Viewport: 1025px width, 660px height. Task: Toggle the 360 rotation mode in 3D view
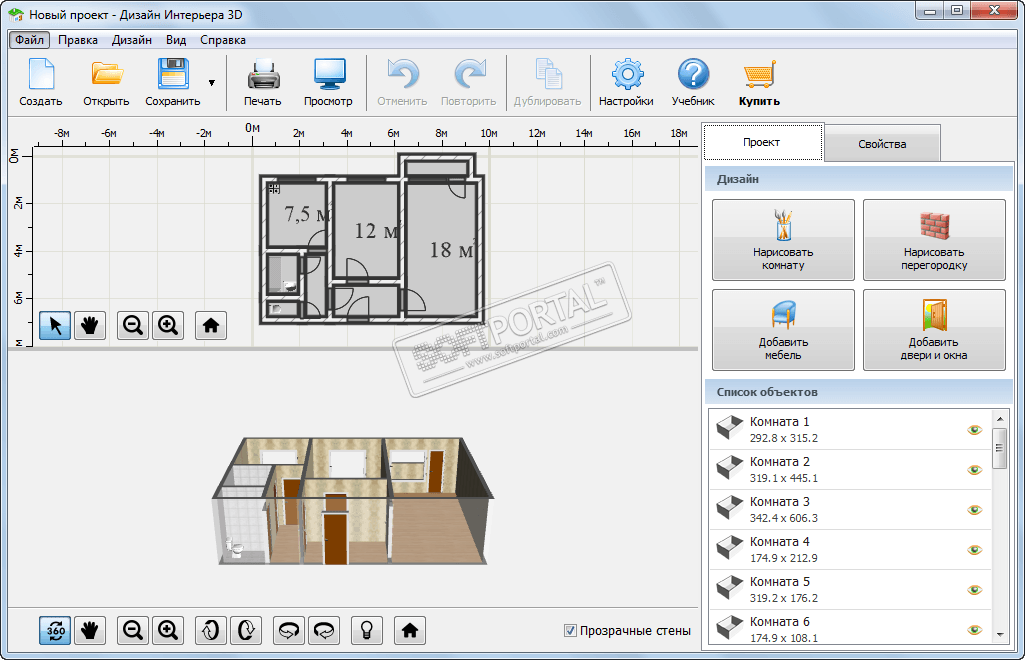click(55, 631)
